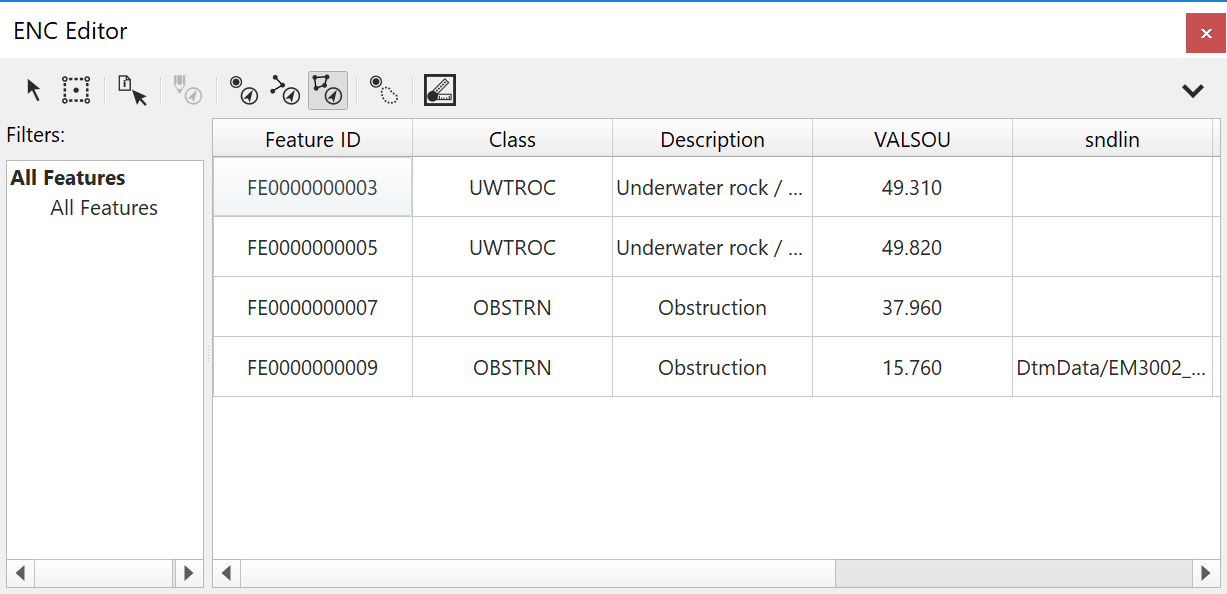This screenshot has width=1227, height=594.
Task: Activate the rectangular marquee selection tool
Action: coord(76,90)
